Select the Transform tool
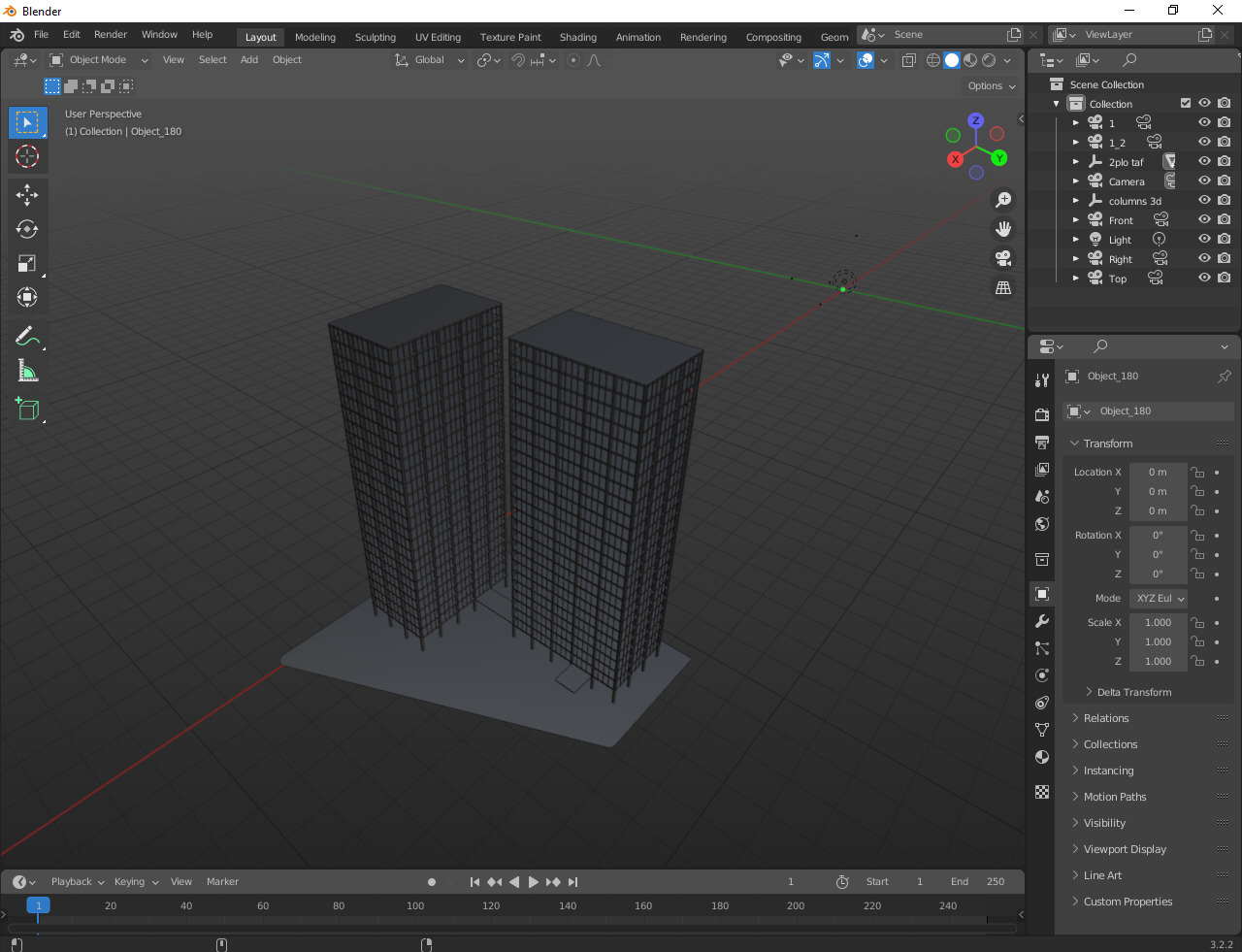Viewport: 1242px width, 952px height. [27, 297]
